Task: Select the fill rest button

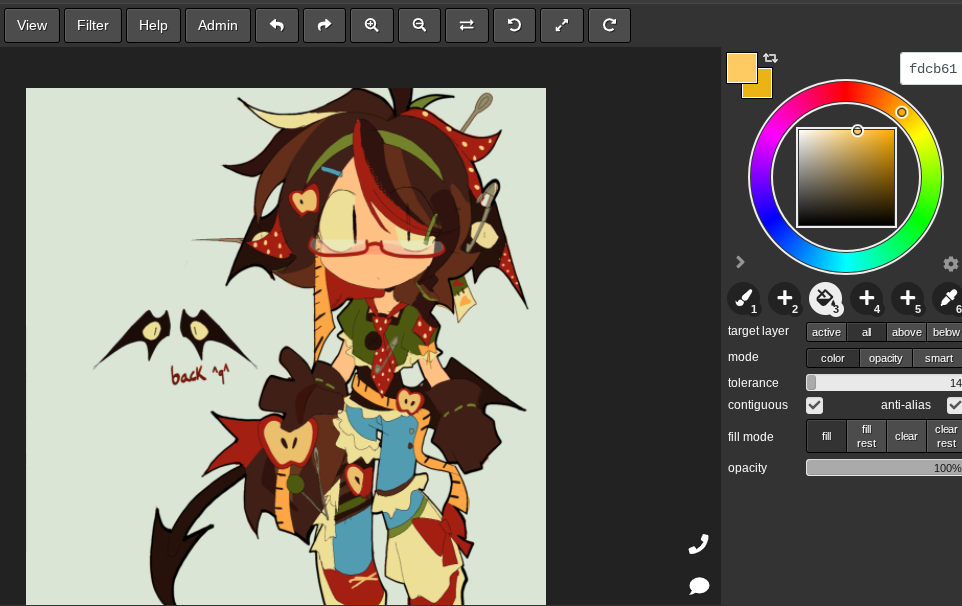Action: tap(866, 436)
